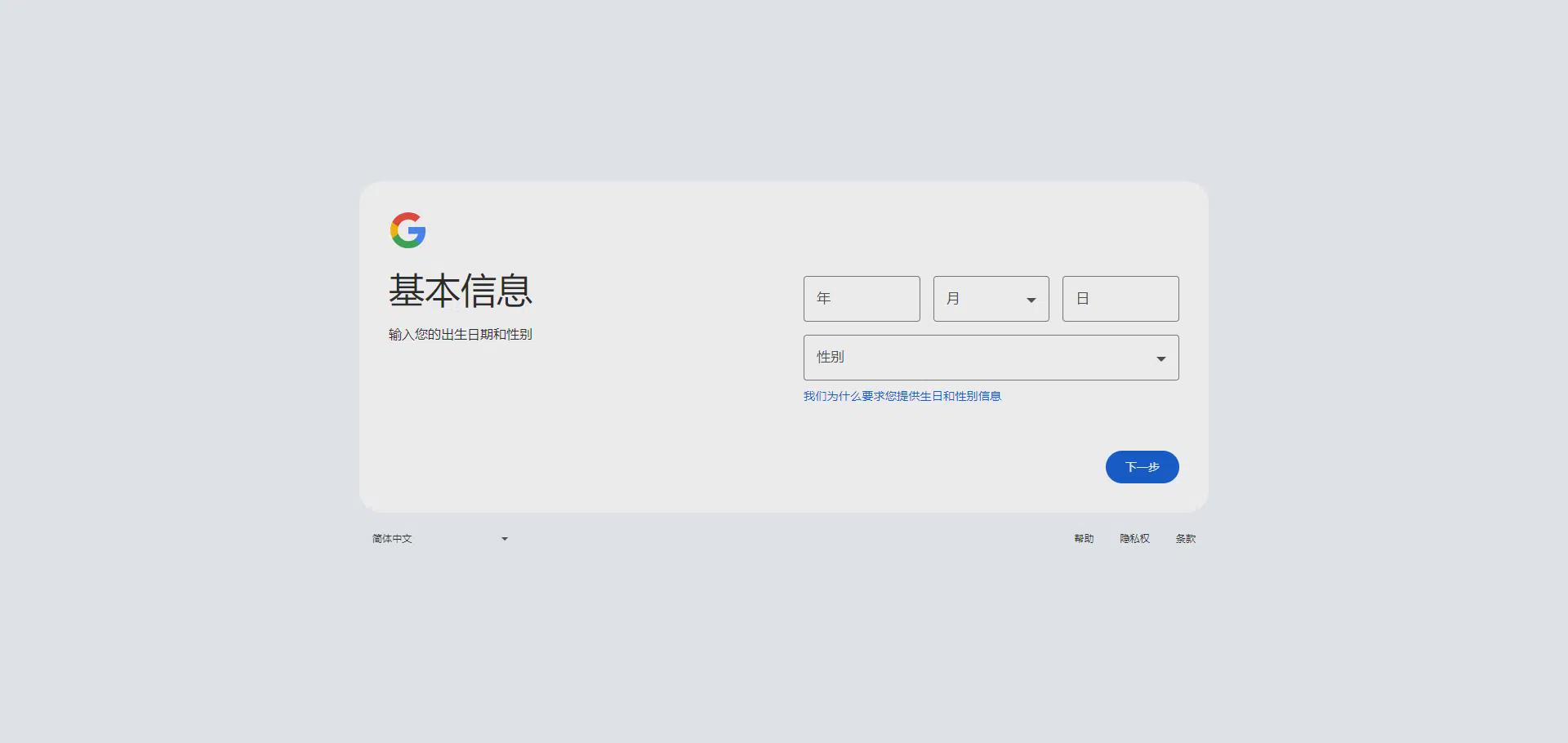Click the 基本信息 heading text

[x=461, y=291]
